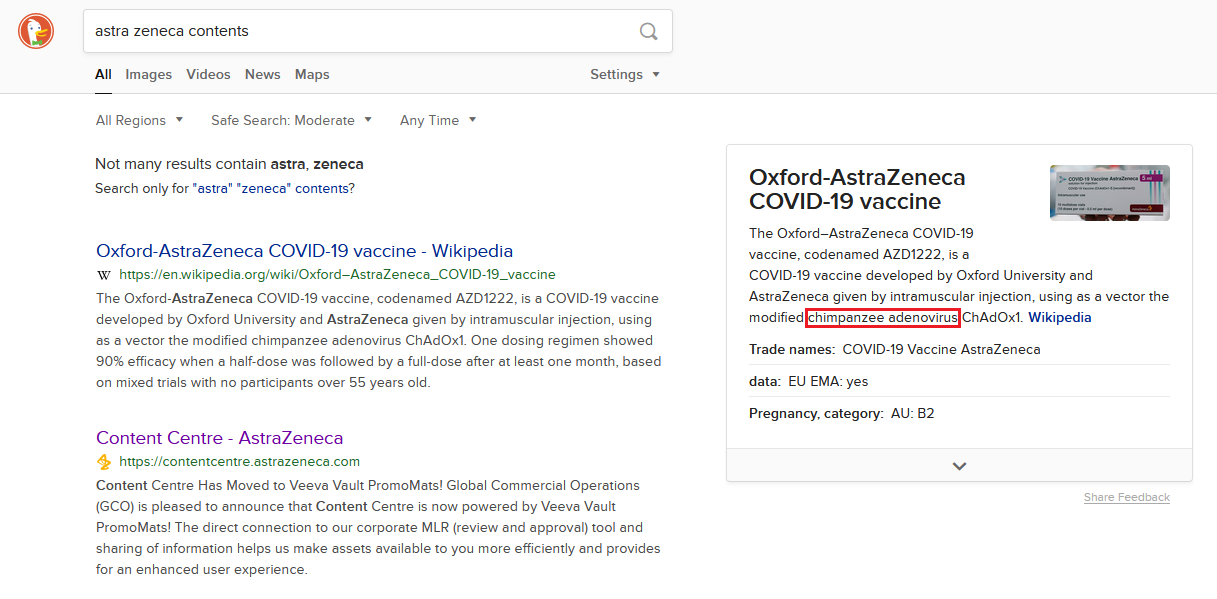
Task: Expand the info panel with the chevron
Action: point(959,466)
